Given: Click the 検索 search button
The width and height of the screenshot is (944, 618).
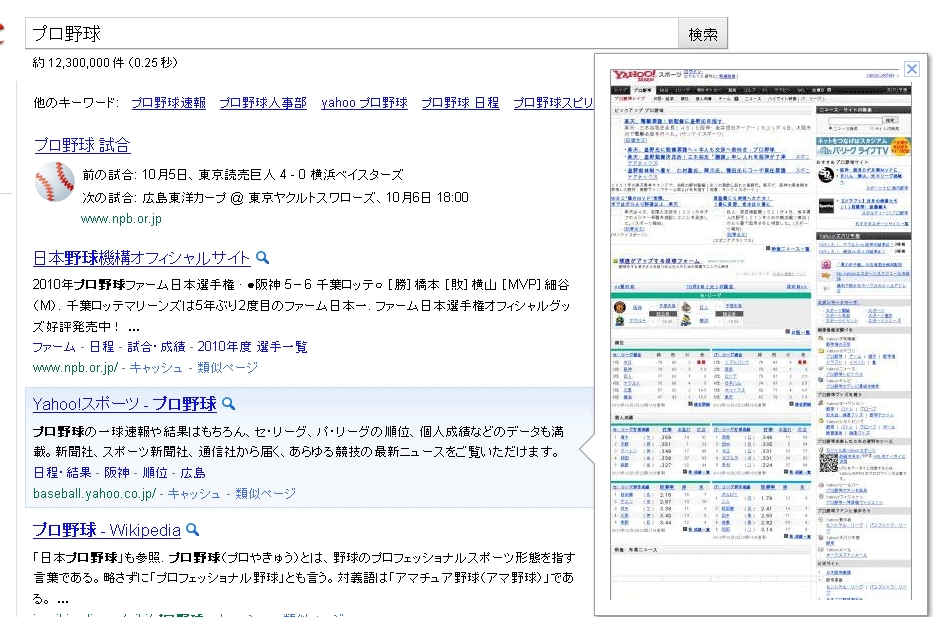Looking at the screenshot, I should (703, 34).
